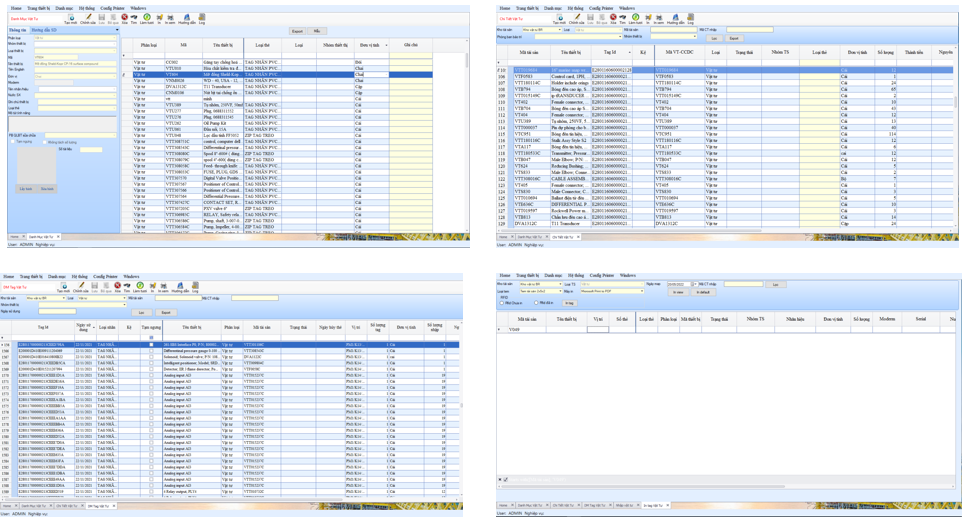Click Tìm search icon in DM Tag Vật Tư toolbar

coord(128,286)
